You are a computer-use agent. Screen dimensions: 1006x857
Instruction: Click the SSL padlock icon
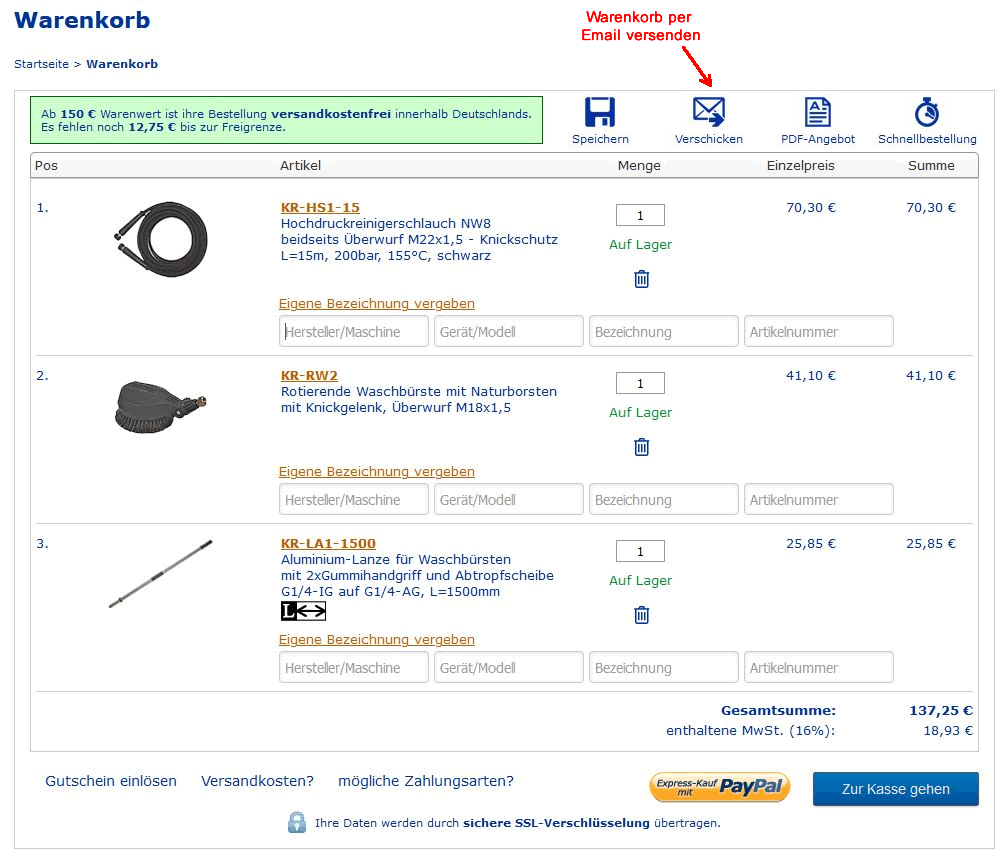[297, 822]
